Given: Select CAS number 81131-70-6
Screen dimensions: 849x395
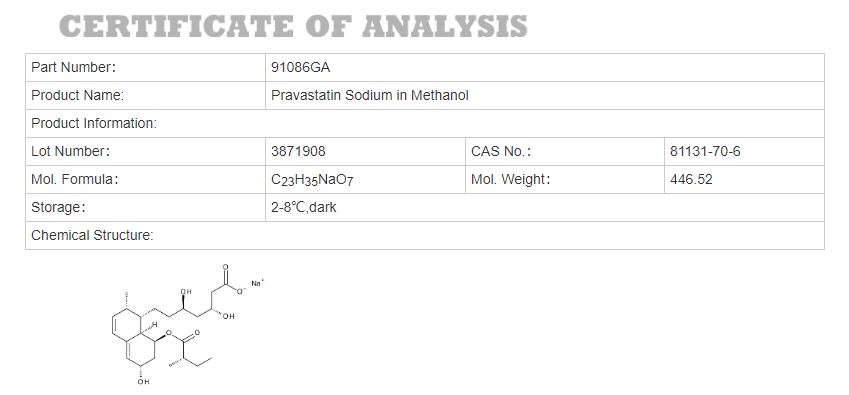Looking at the screenshot, I should 705,152.
